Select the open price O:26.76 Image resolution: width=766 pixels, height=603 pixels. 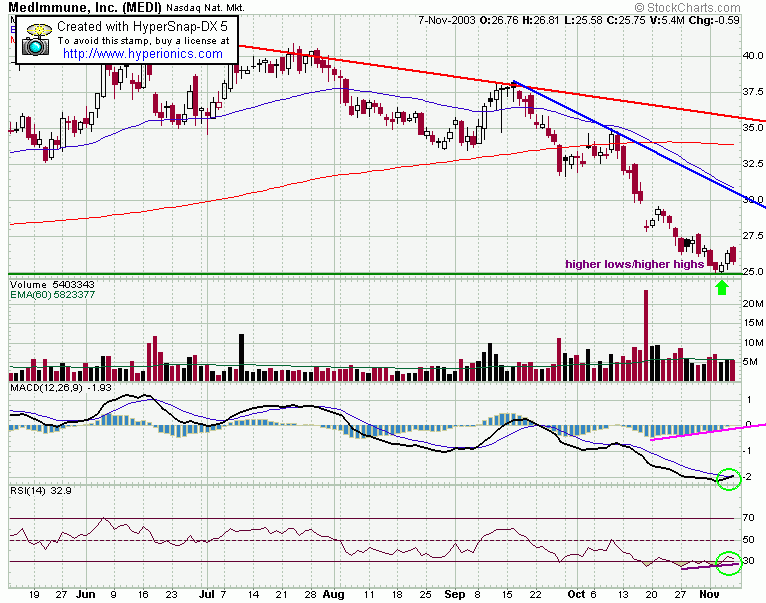pyautogui.click(x=499, y=20)
